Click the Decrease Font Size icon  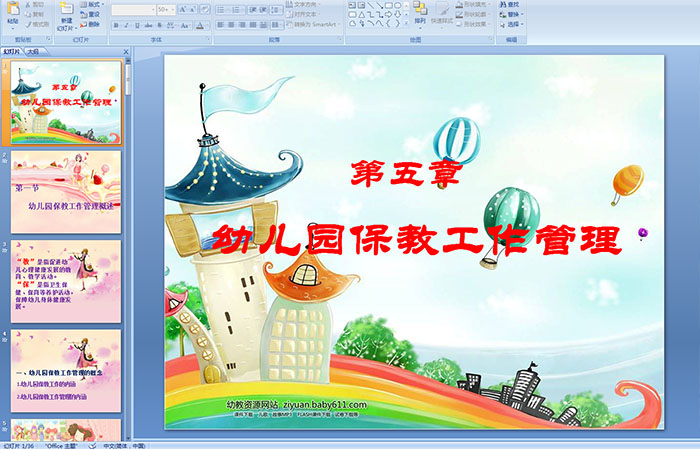(192, 9)
